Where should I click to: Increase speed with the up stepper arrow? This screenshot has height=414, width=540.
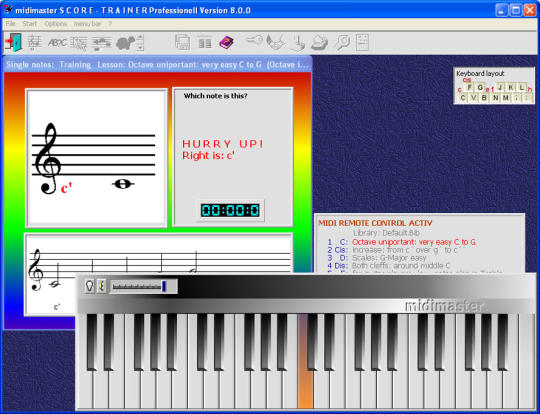click(140, 38)
